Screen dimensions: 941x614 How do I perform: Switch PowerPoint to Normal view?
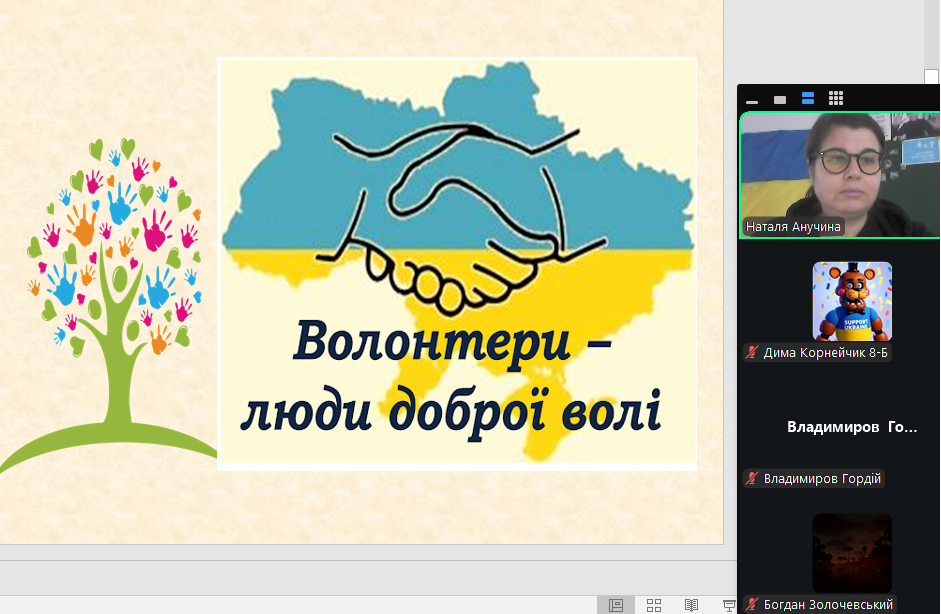(616, 605)
